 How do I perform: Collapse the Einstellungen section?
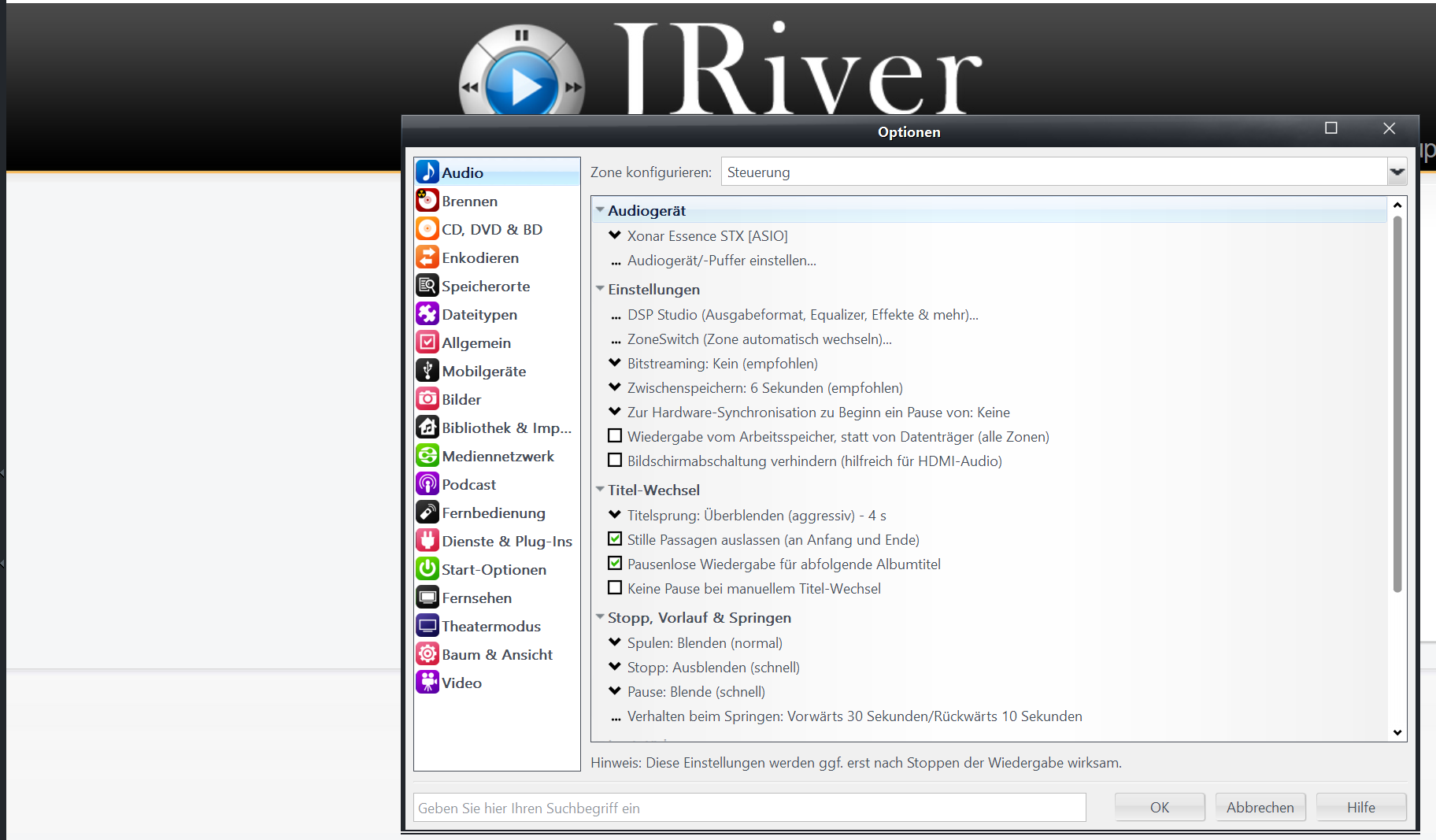coord(600,289)
